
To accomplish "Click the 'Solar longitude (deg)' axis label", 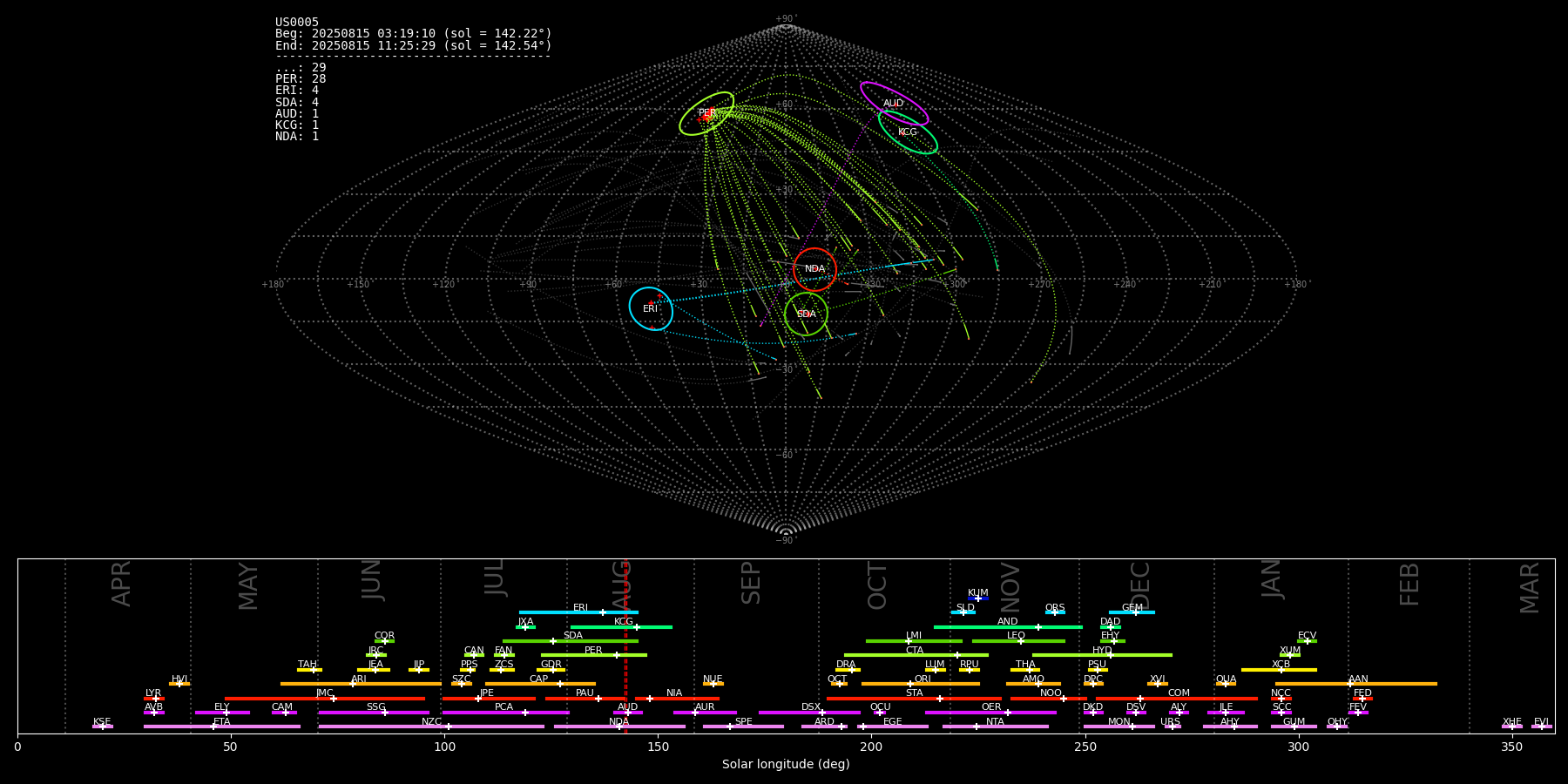I will point(786,764).
